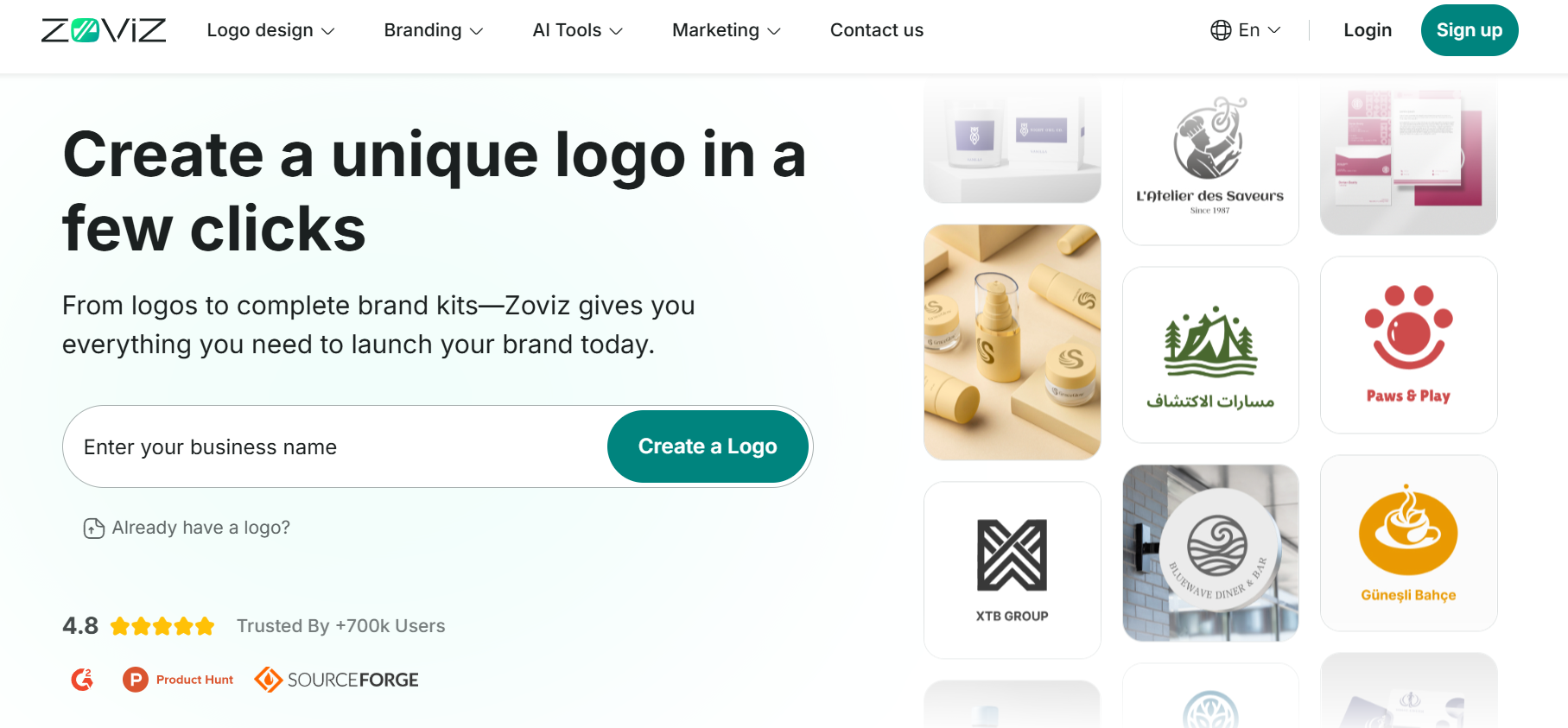Open the AI Tools menu
1568x728 pixels.
pos(577,30)
